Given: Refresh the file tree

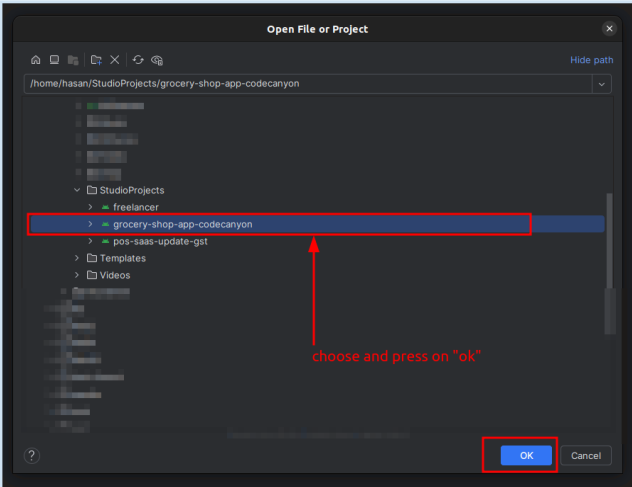Looking at the screenshot, I should click(138, 60).
